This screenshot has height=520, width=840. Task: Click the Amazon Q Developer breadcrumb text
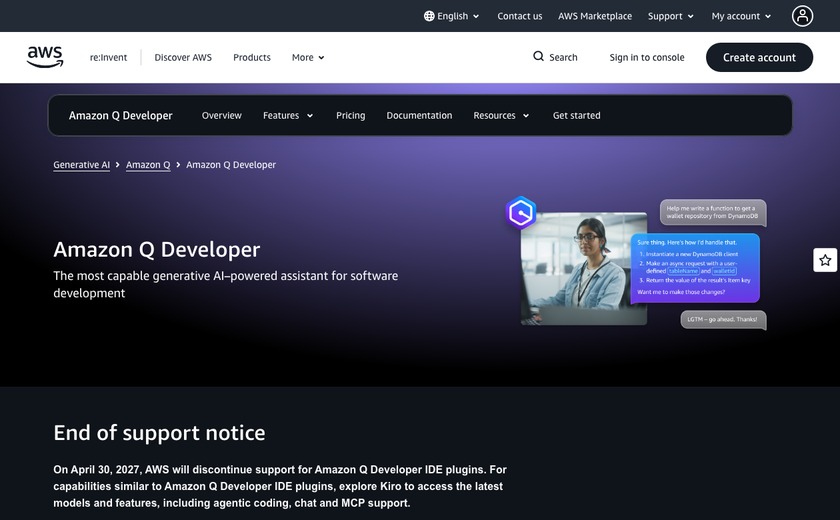coord(231,164)
